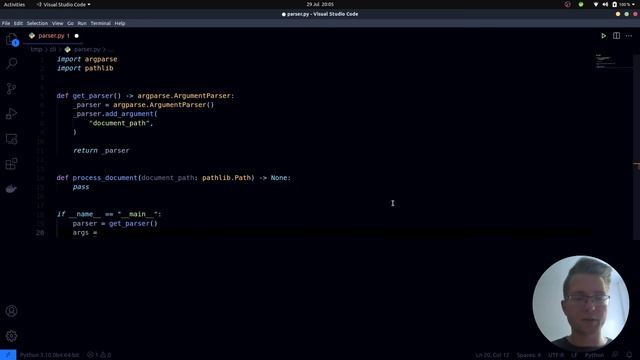This screenshot has height=360, width=640.
Task: Open the Extensions view
Action: (11, 164)
